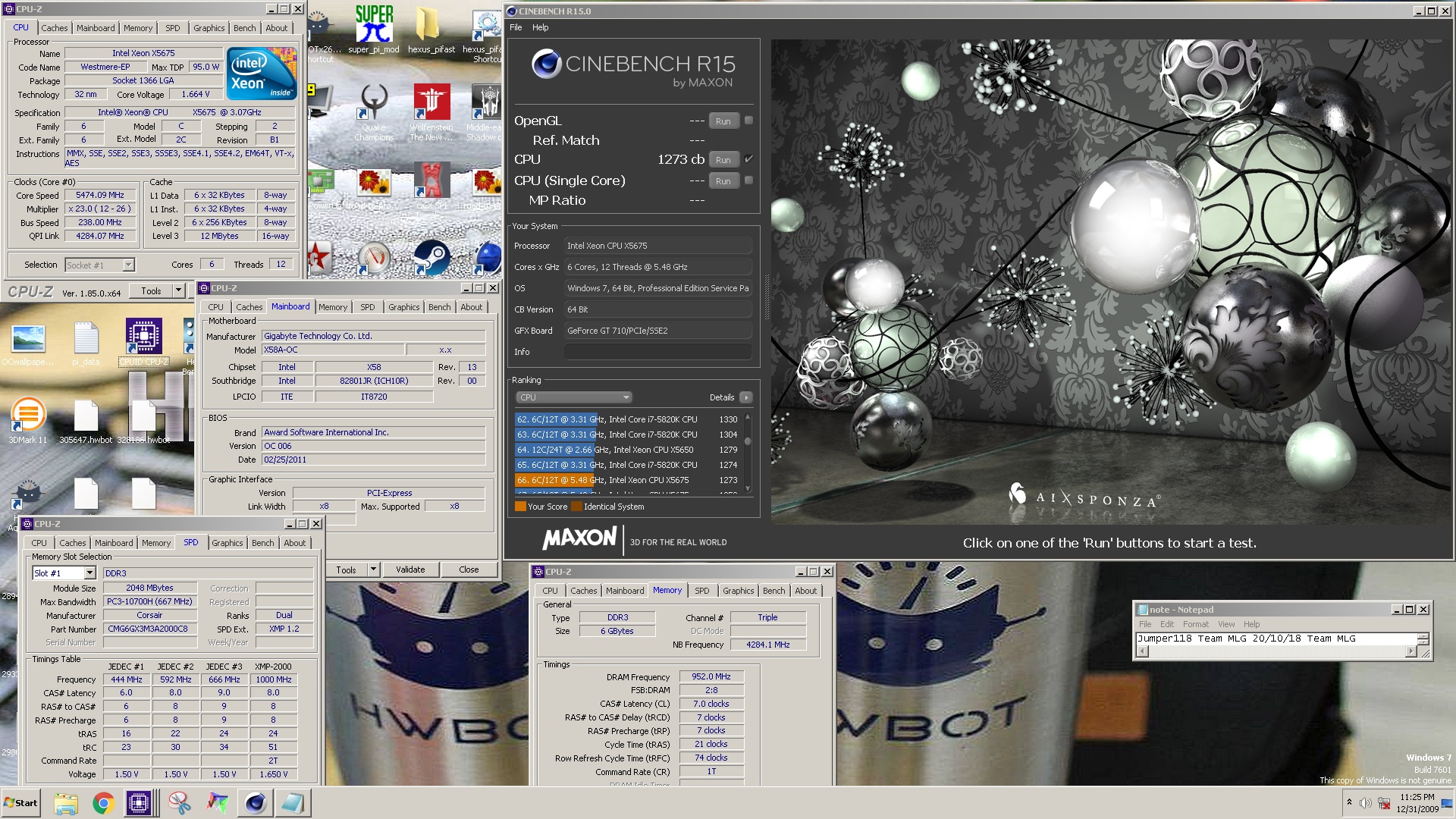Run the CPU (Single Core) benchmark
Screen dimensions: 1456x819
pos(723,181)
